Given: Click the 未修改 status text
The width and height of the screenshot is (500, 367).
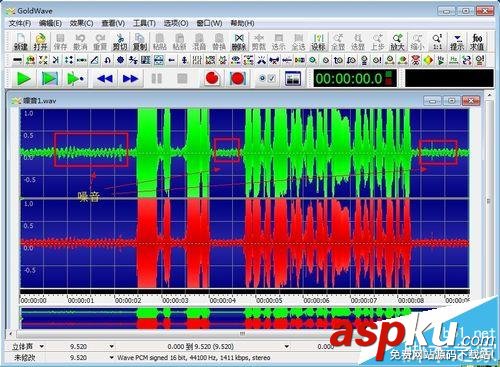Looking at the screenshot, I should [25, 358].
